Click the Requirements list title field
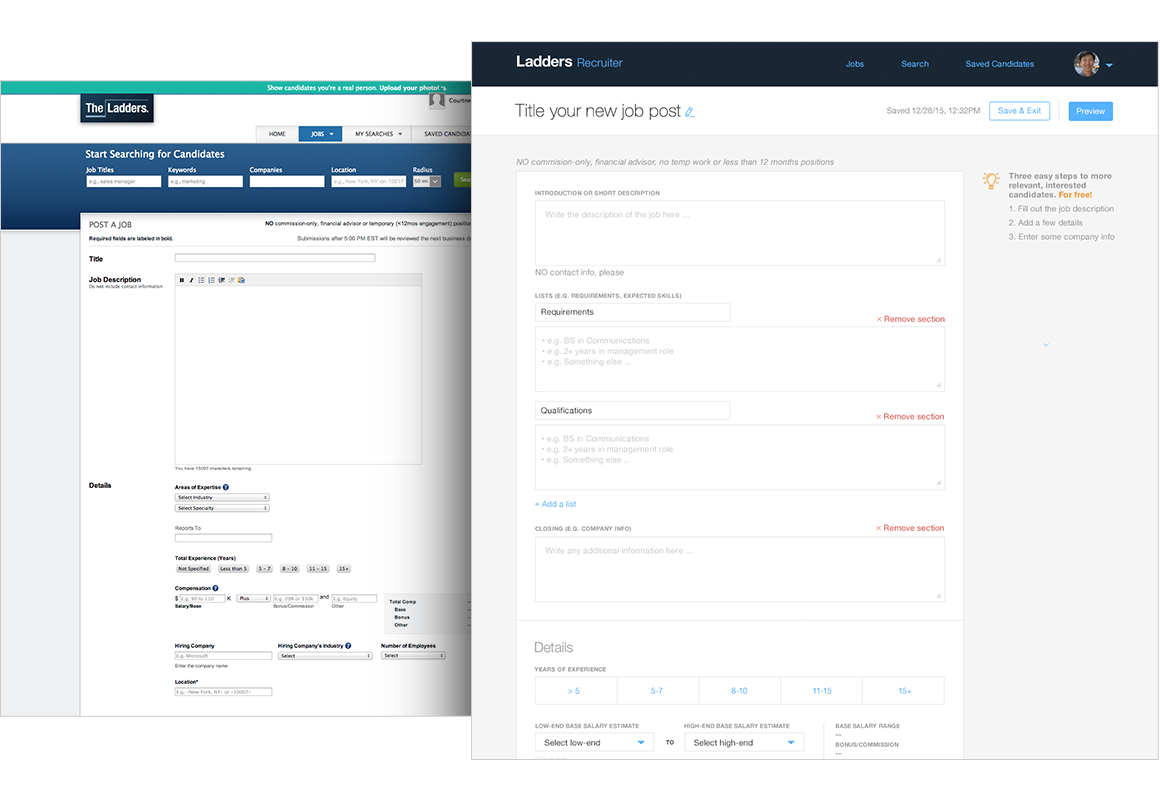This screenshot has height=800, width=1160. click(x=633, y=312)
